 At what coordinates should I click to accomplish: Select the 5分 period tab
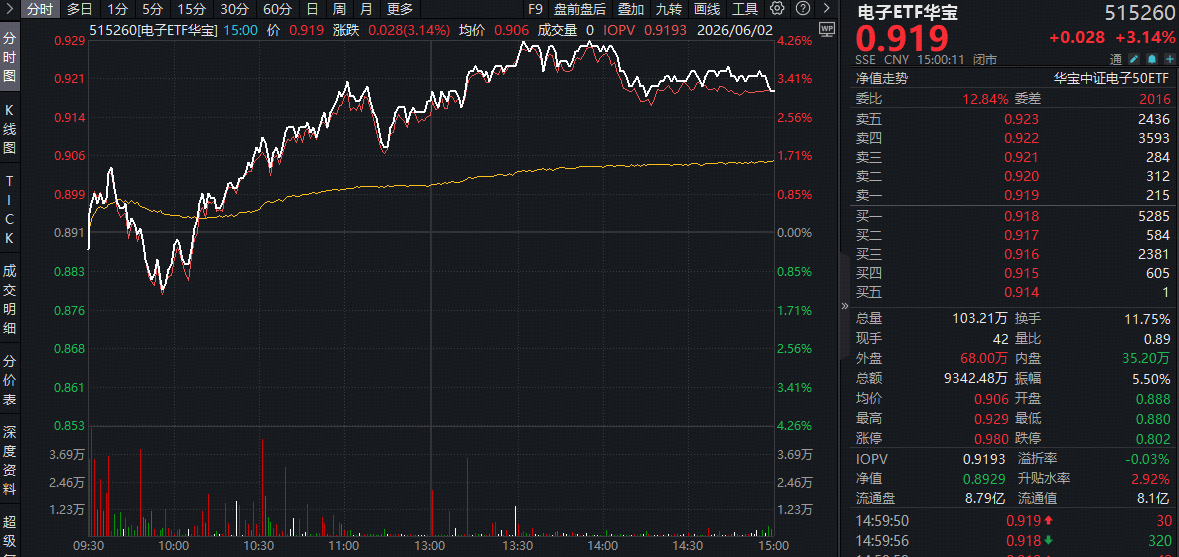point(153,9)
